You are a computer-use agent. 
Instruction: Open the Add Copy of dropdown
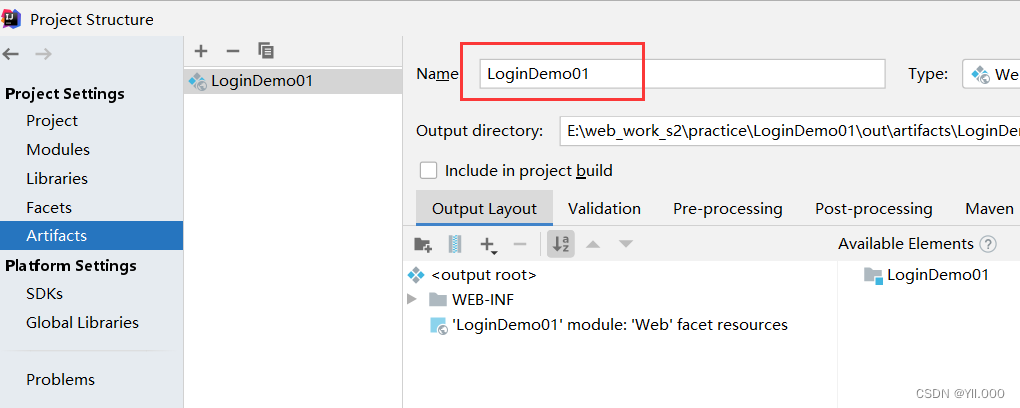coord(488,244)
